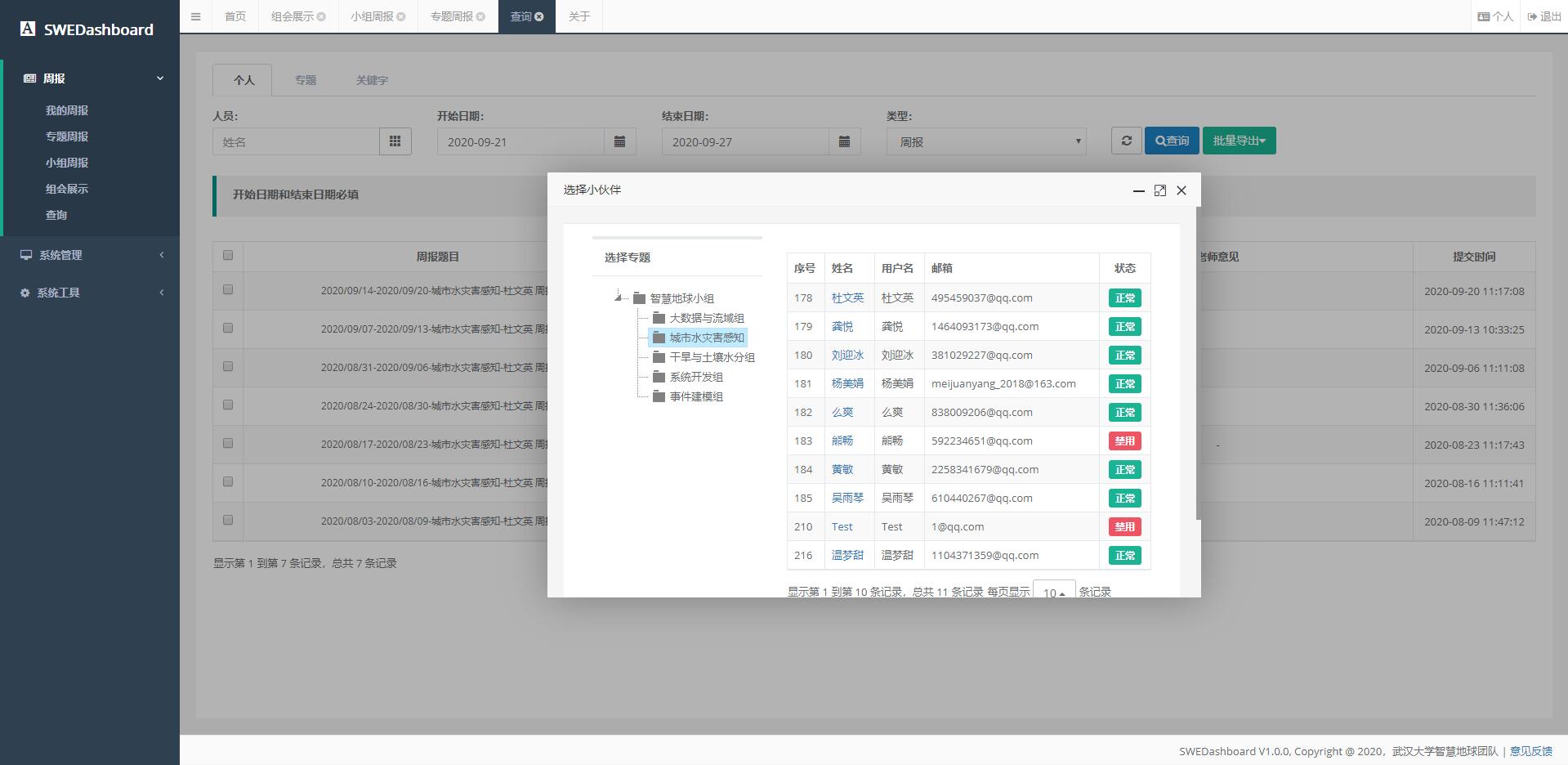Select the person link 杜文英

pos(847,297)
